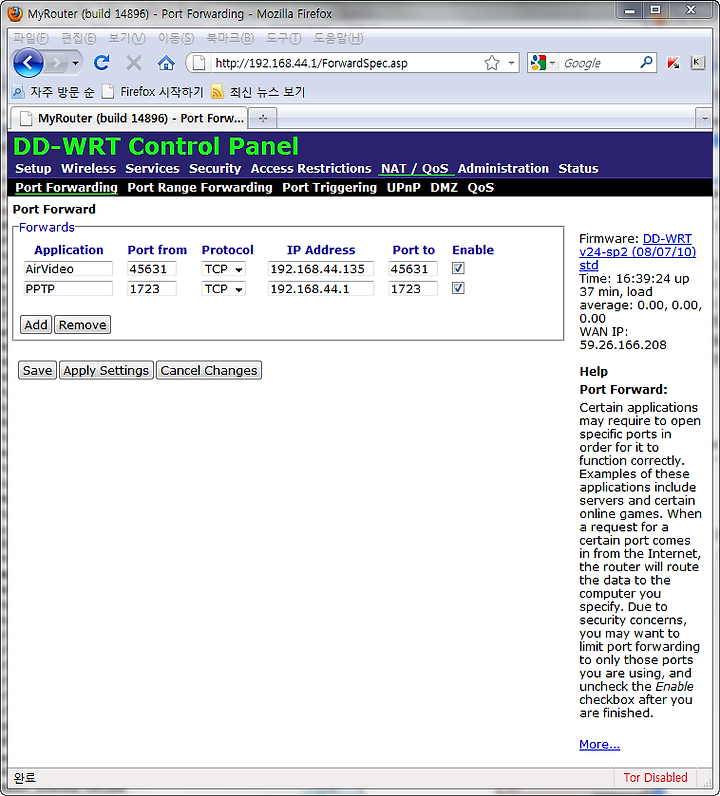The image size is (720, 796).
Task: Open the 보기(V) menu
Action: [127, 38]
